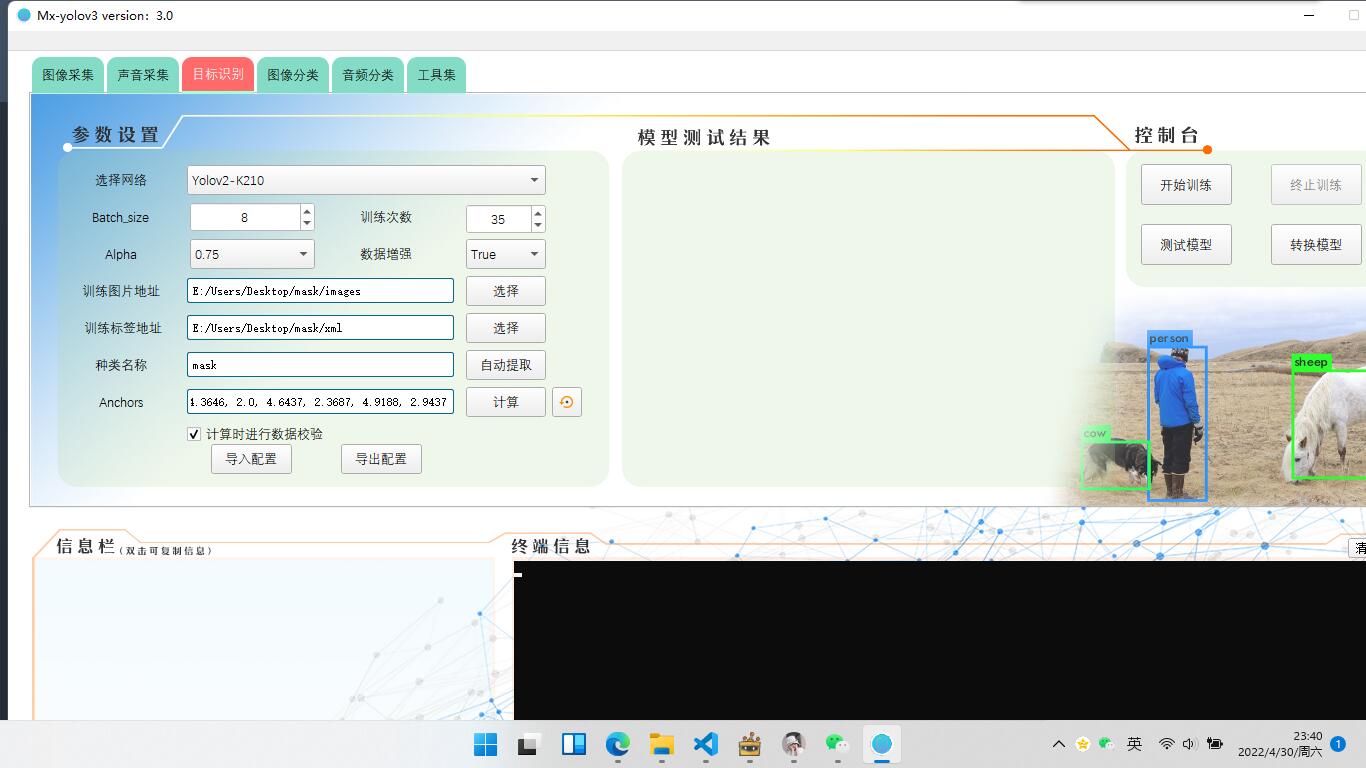Click the battery status tray icon

point(1215,744)
